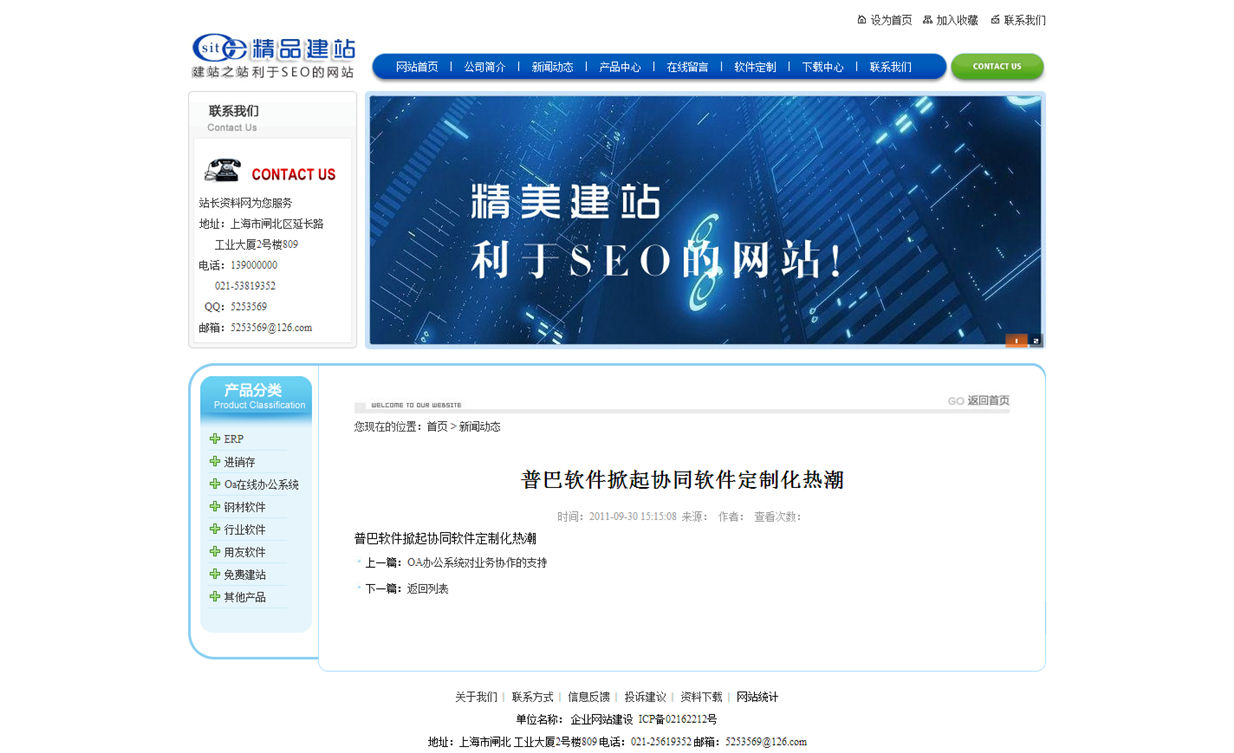Open Oa在线办公系统 product category
The width and height of the screenshot is (1234, 753).
tap(261, 484)
